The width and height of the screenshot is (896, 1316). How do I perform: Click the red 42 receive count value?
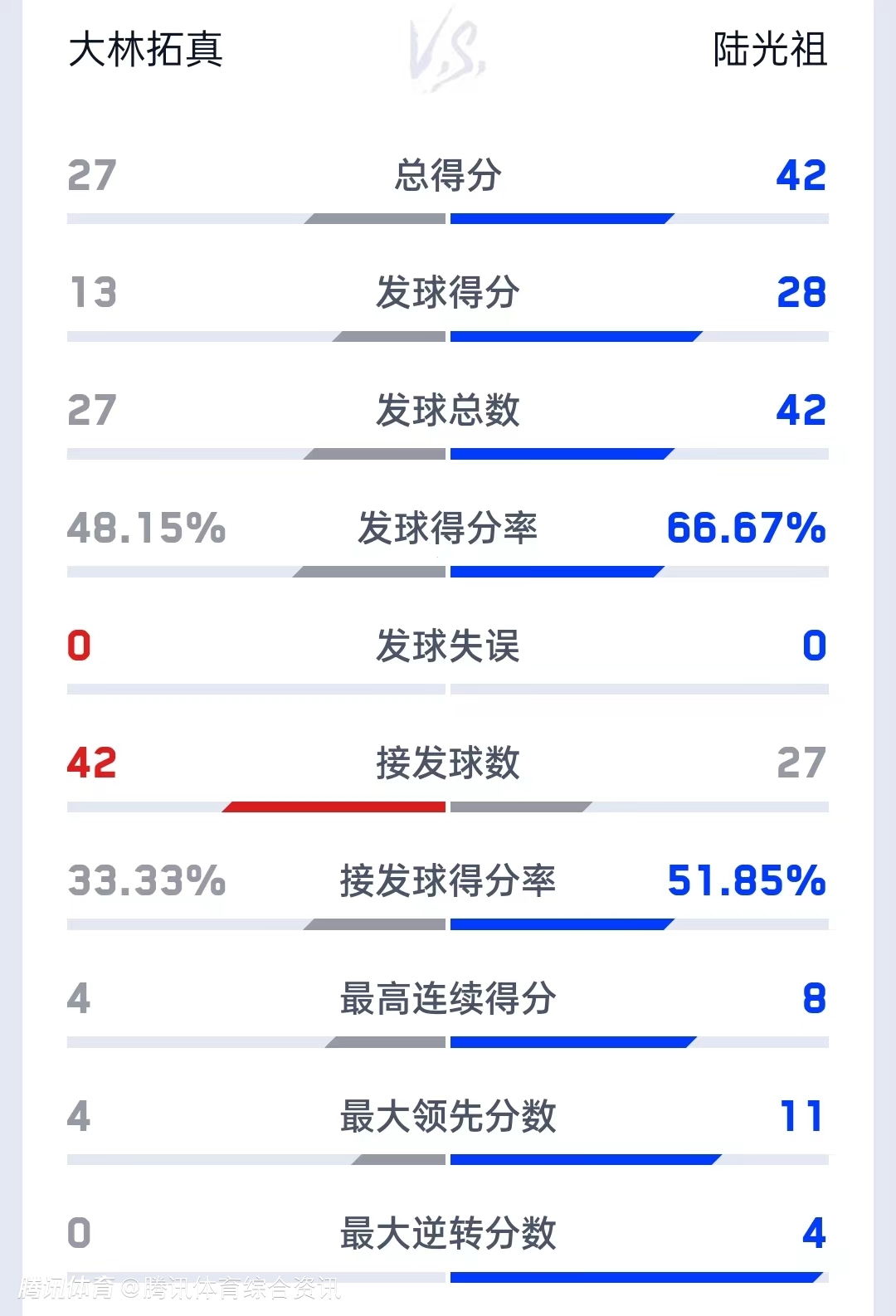[x=92, y=763]
